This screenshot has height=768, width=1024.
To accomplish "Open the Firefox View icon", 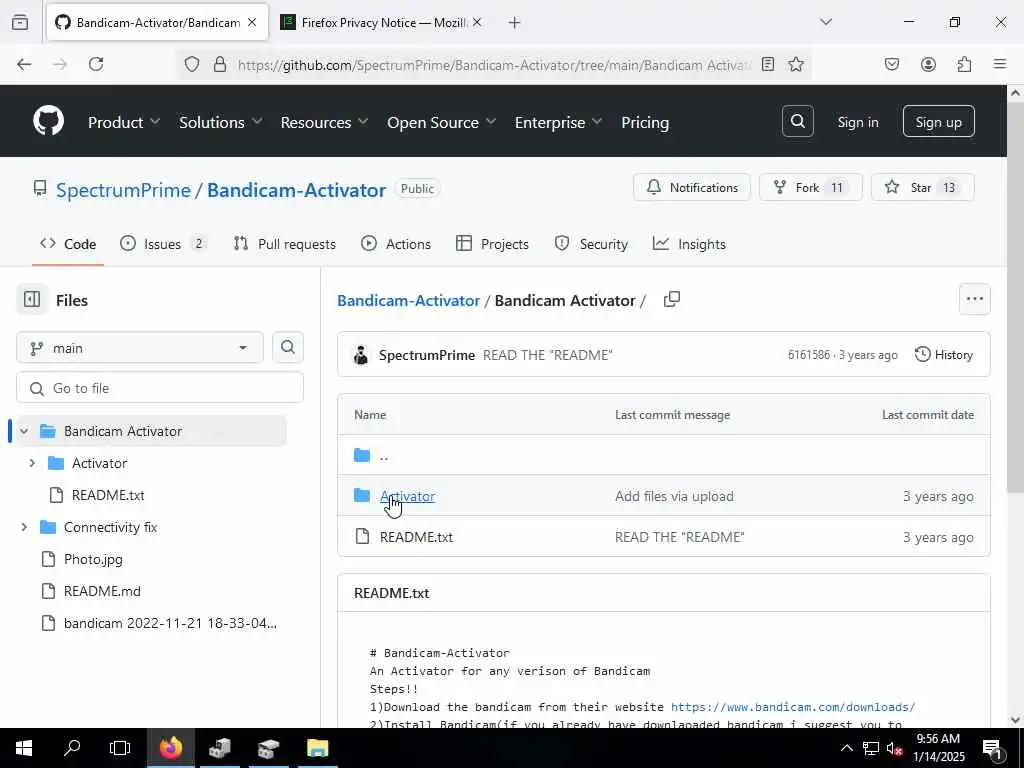I will point(20,23).
